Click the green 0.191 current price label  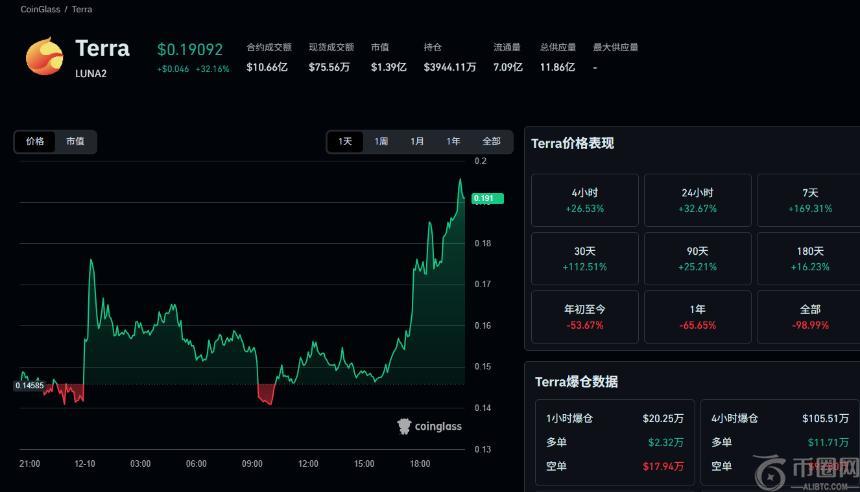(487, 198)
